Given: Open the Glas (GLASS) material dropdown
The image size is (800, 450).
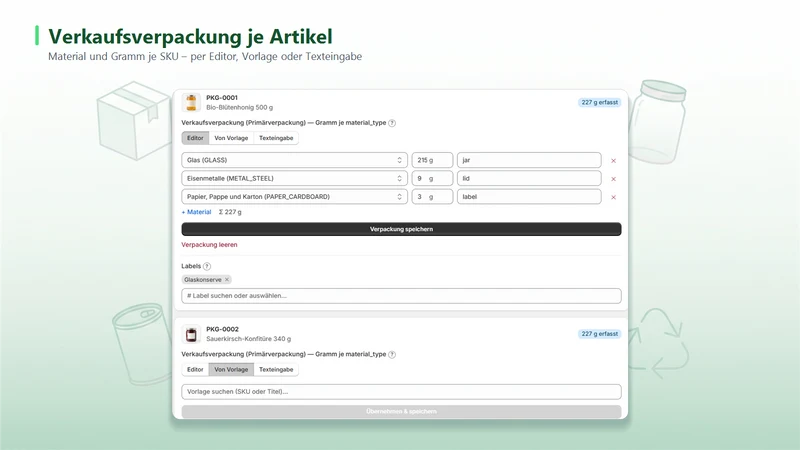Looking at the screenshot, I should pos(294,160).
